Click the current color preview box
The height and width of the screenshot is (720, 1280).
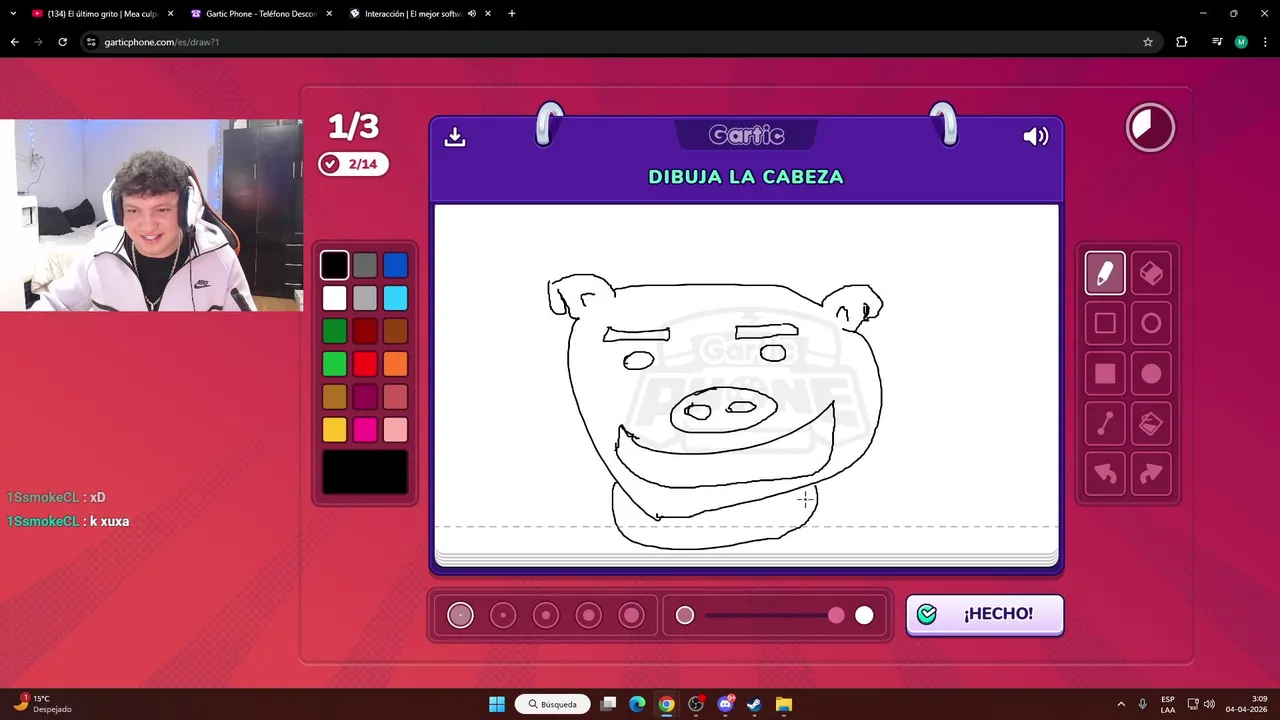tap(365, 472)
